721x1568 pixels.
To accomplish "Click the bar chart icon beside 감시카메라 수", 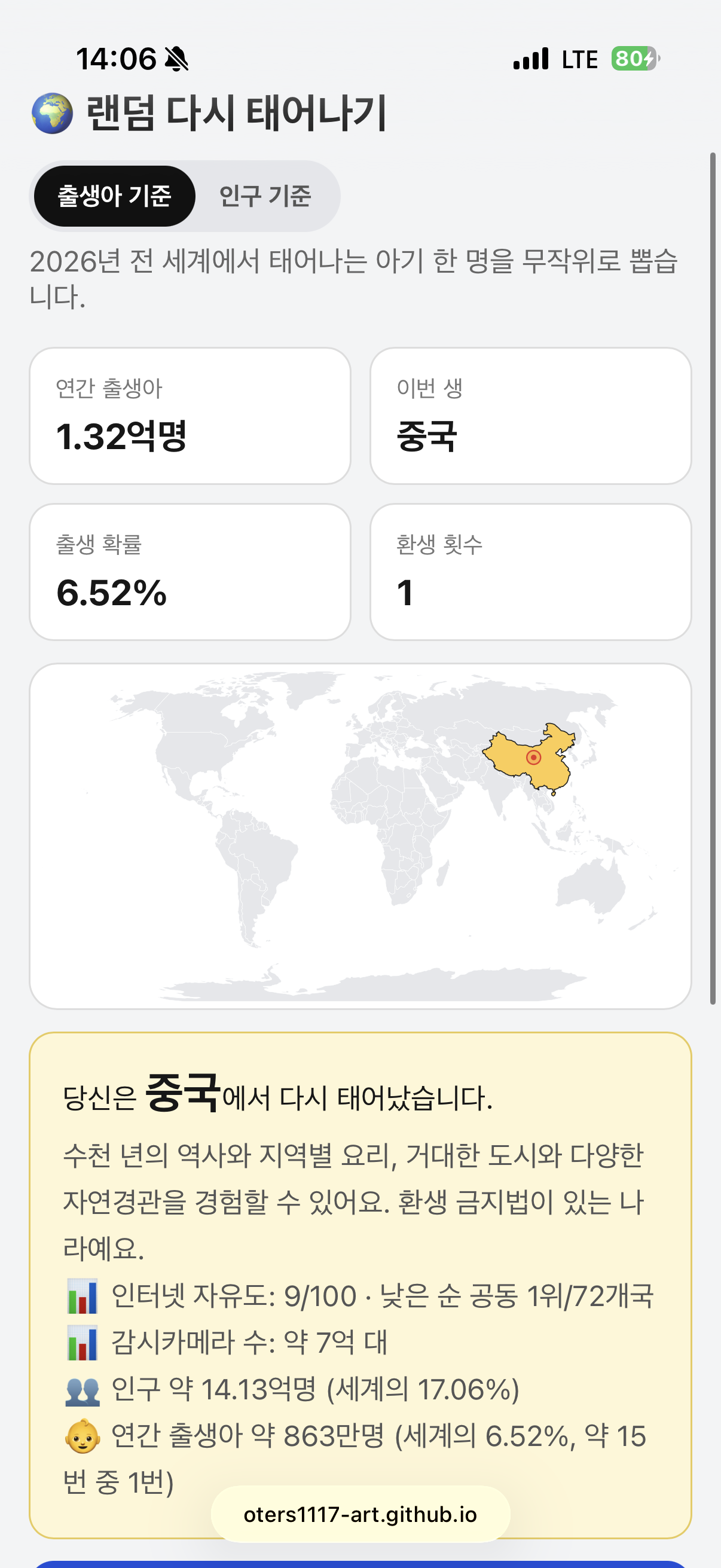I will click(82, 1343).
